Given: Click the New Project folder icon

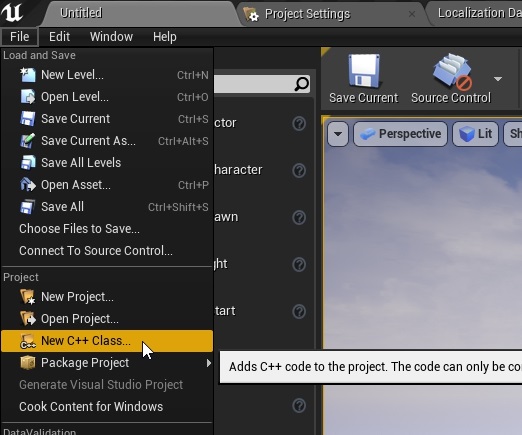Looking at the screenshot, I should [28, 296].
